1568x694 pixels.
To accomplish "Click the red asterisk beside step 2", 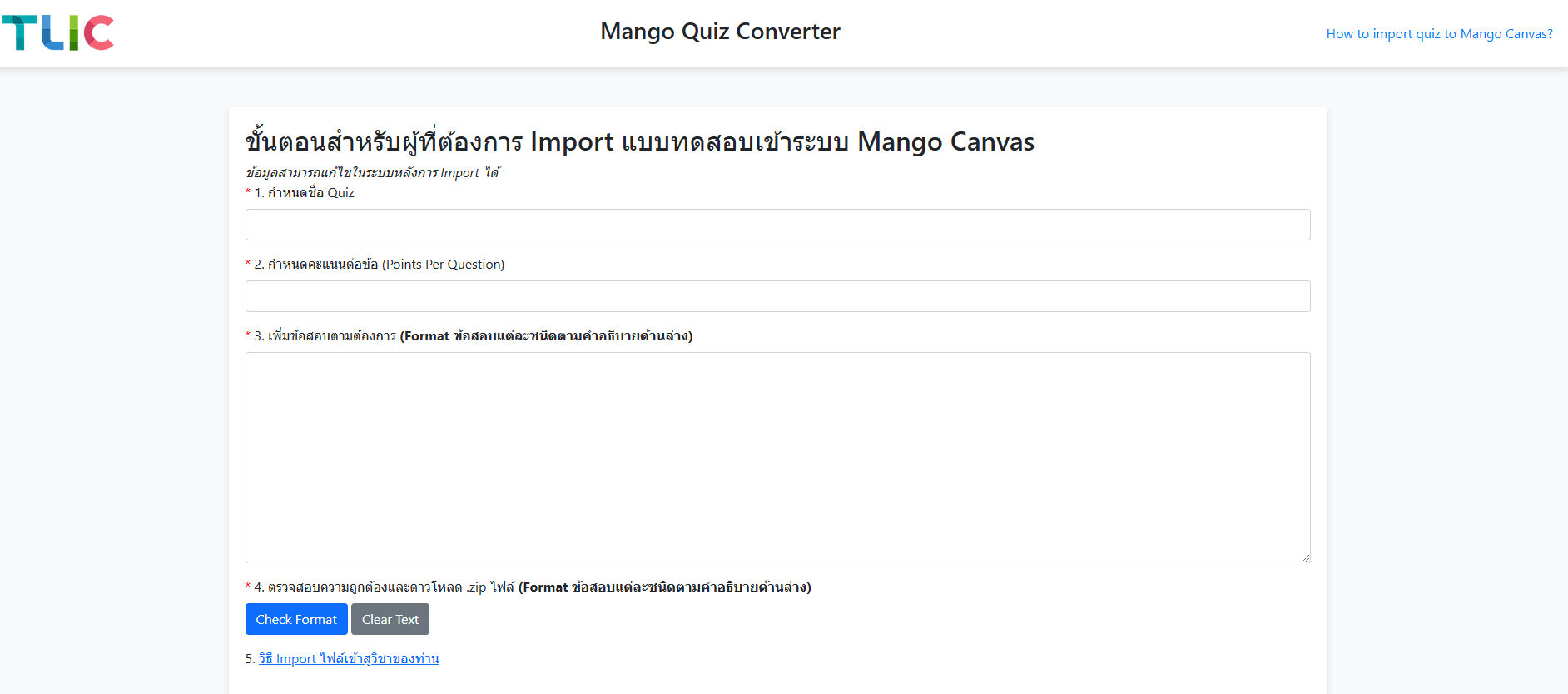I will (x=248, y=264).
